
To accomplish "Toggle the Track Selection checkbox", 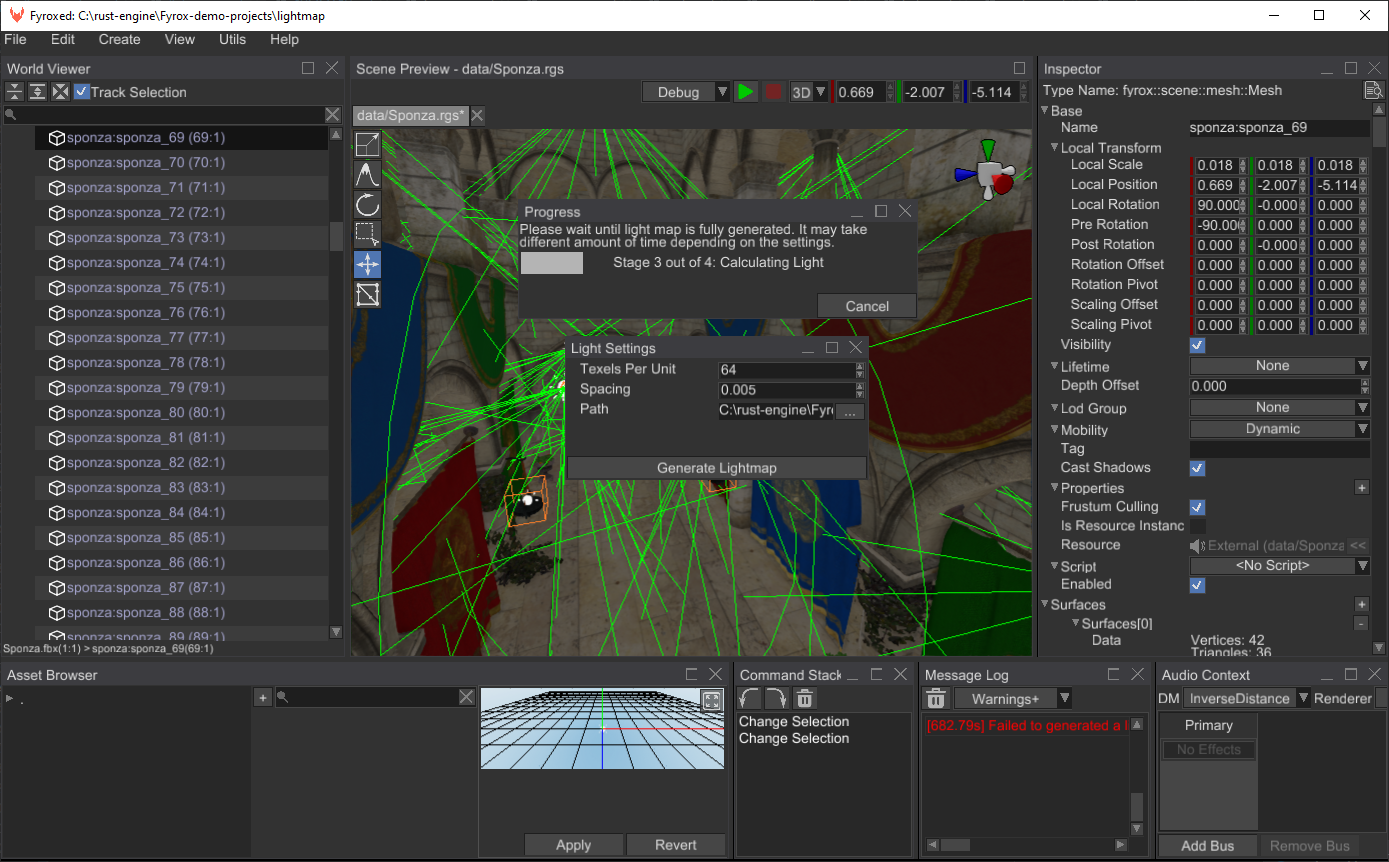I will (x=82, y=92).
